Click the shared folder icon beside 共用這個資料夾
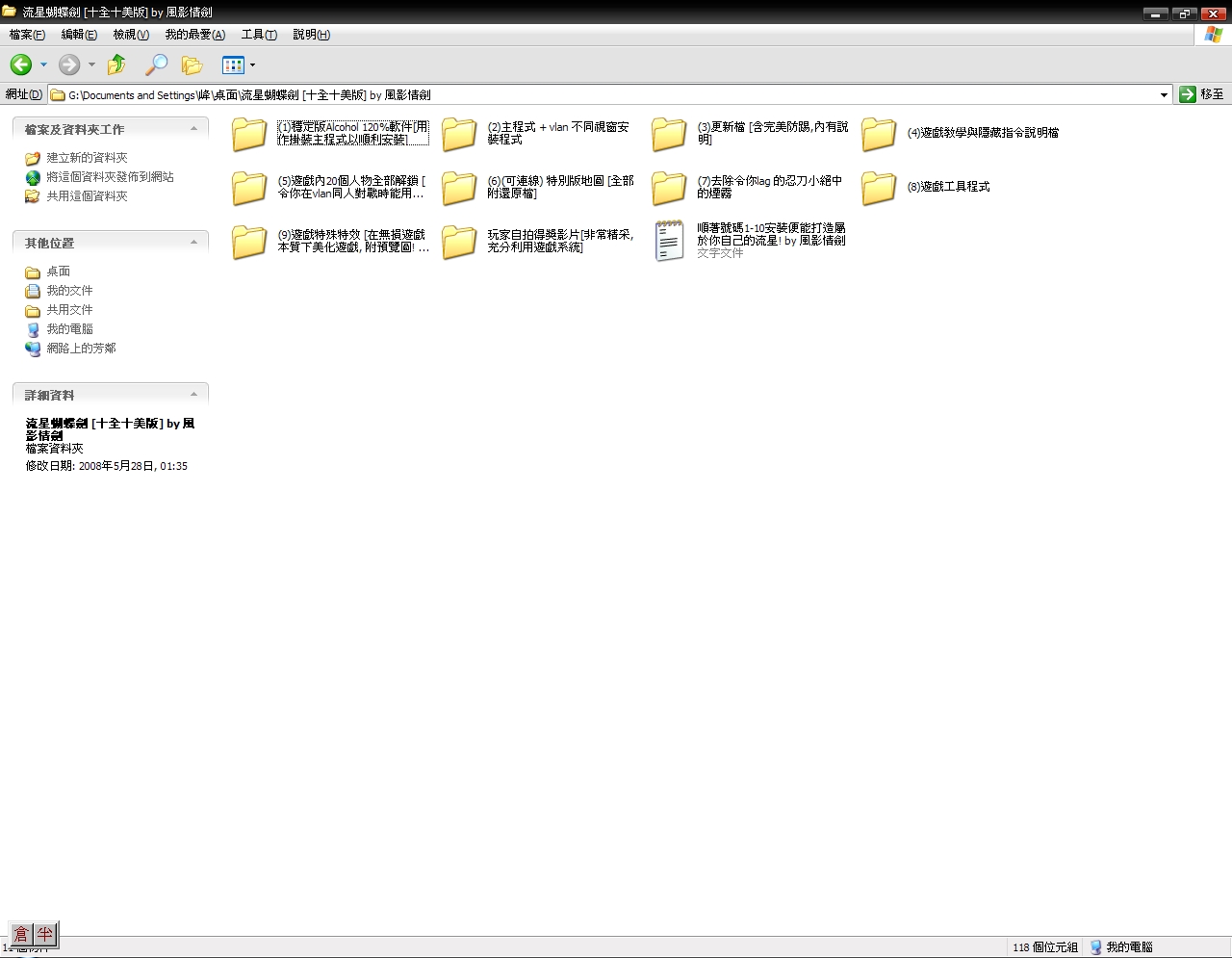This screenshot has width=1232, height=958. (x=33, y=196)
